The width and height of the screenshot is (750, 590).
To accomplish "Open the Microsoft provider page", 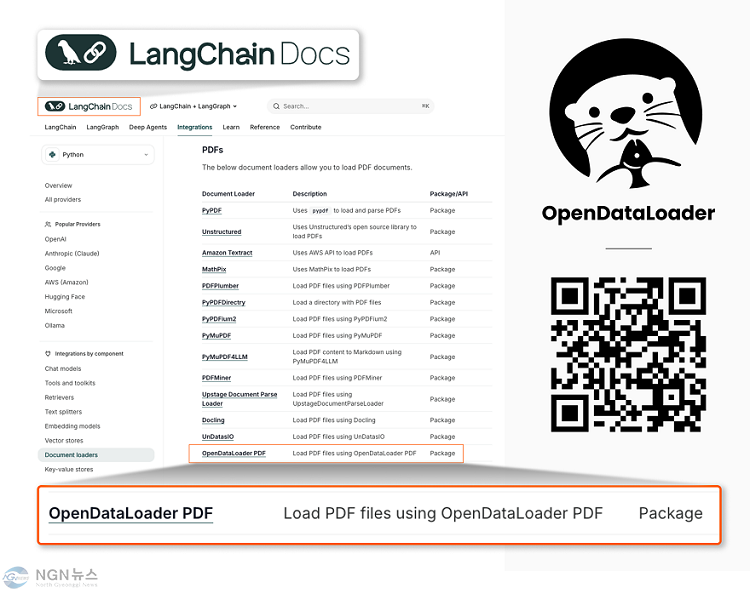I will point(58,311).
